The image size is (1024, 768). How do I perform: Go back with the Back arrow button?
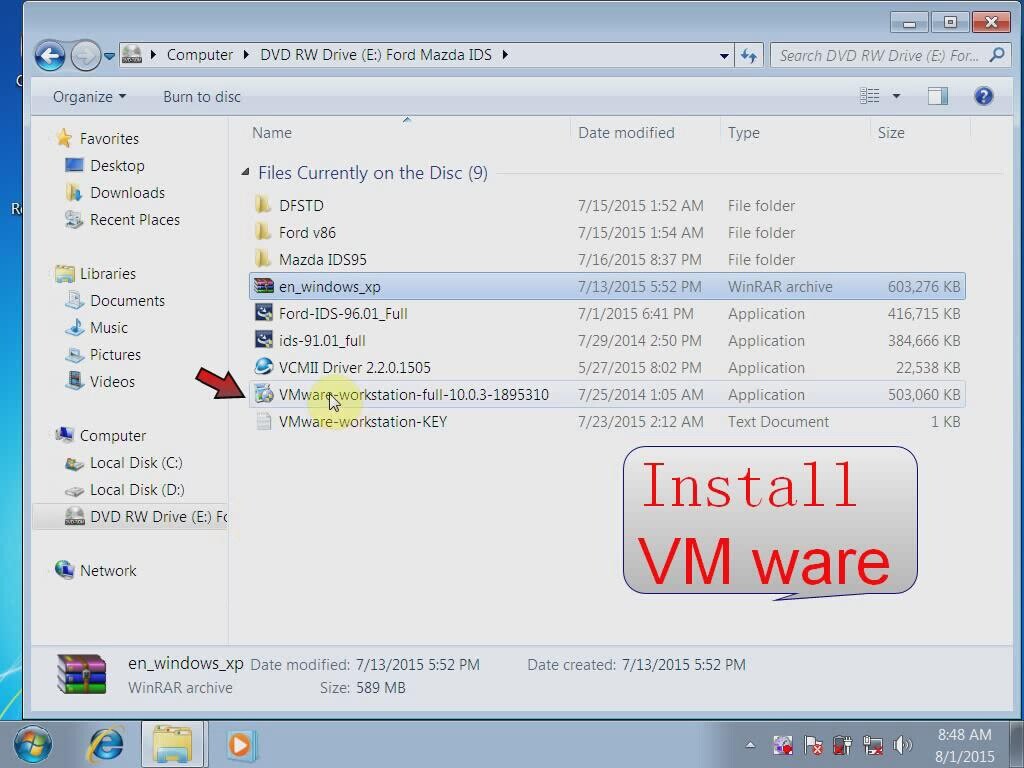(50, 56)
